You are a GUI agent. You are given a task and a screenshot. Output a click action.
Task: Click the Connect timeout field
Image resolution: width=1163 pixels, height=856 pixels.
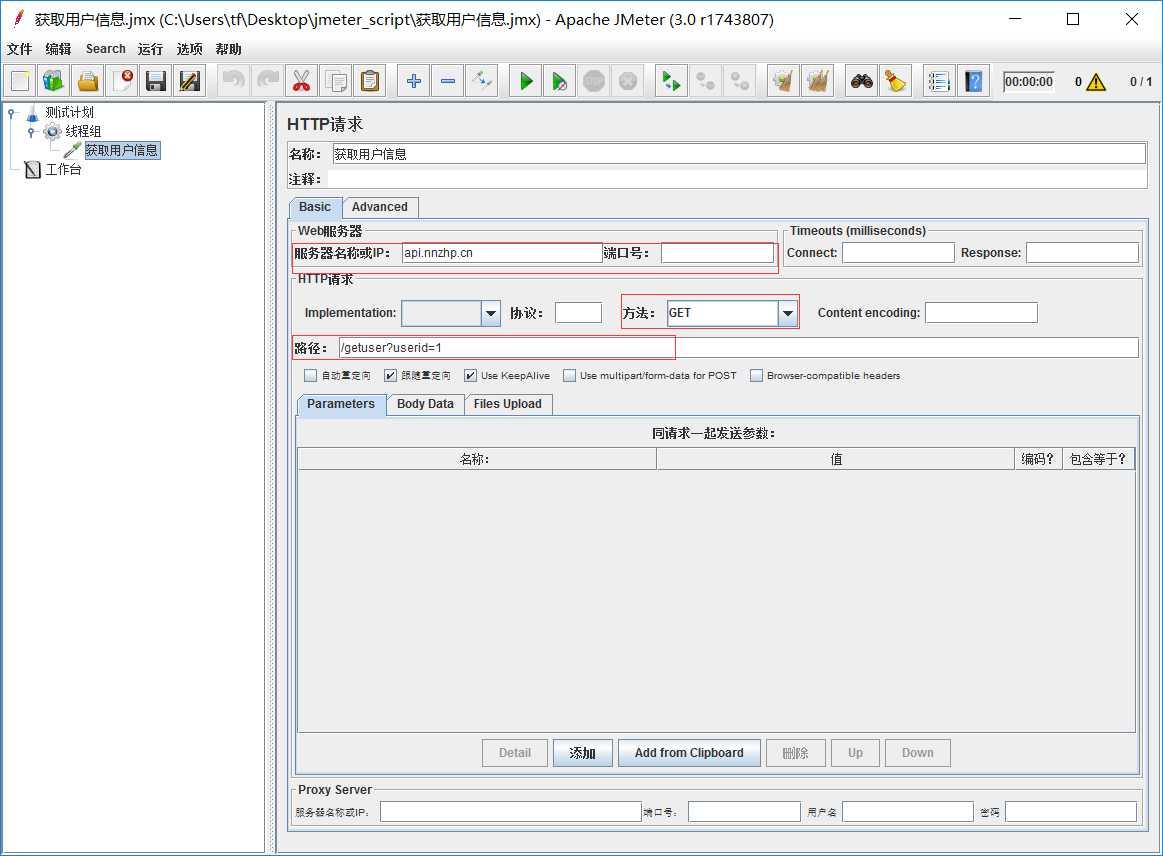coord(898,253)
